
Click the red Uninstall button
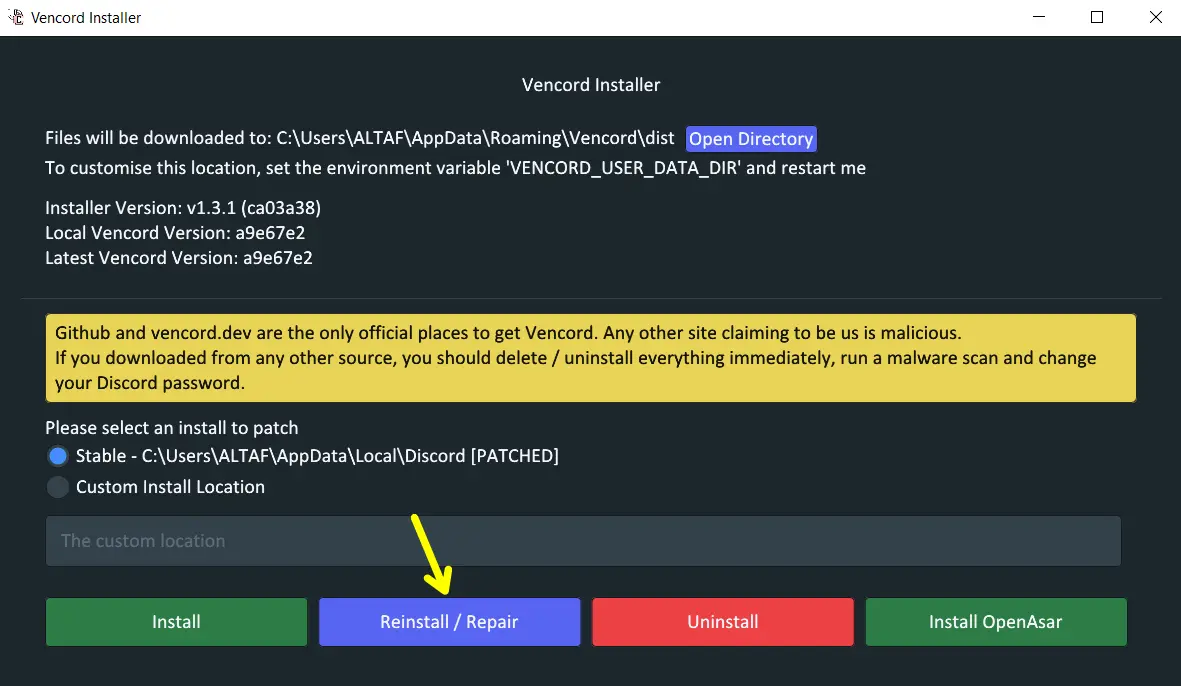(x=723, y=622)
